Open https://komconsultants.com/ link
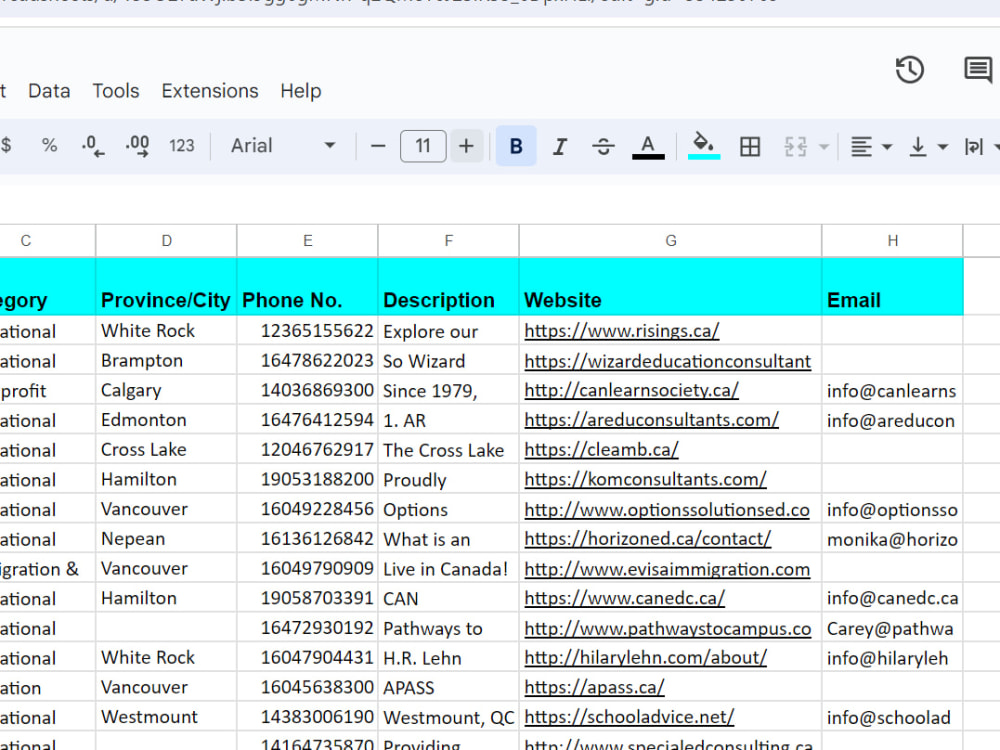 pyautogui.click(x=645, y=480)
